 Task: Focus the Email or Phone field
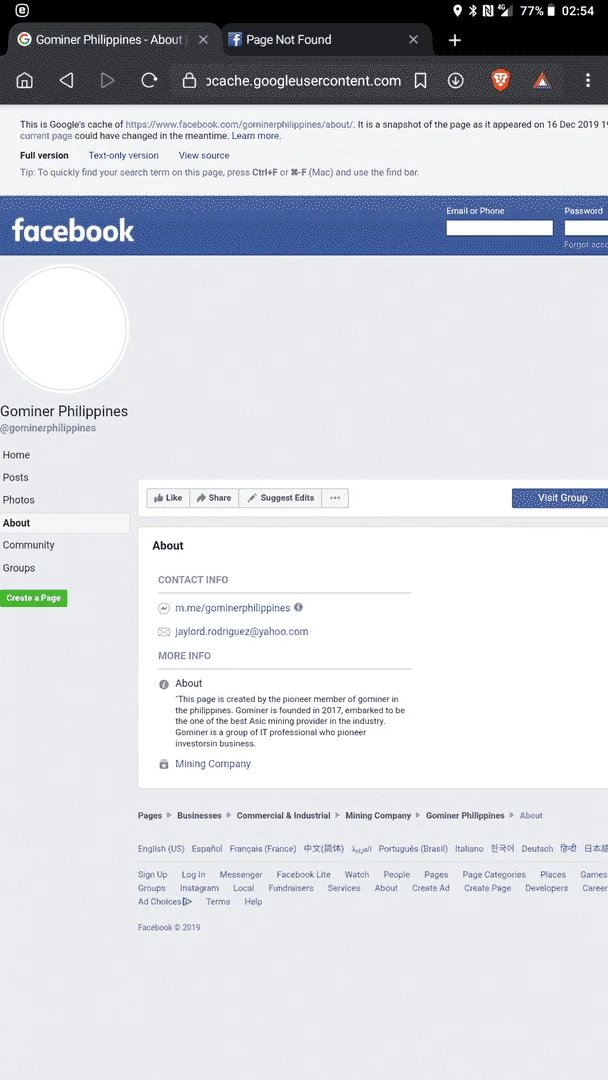[500, 228]
